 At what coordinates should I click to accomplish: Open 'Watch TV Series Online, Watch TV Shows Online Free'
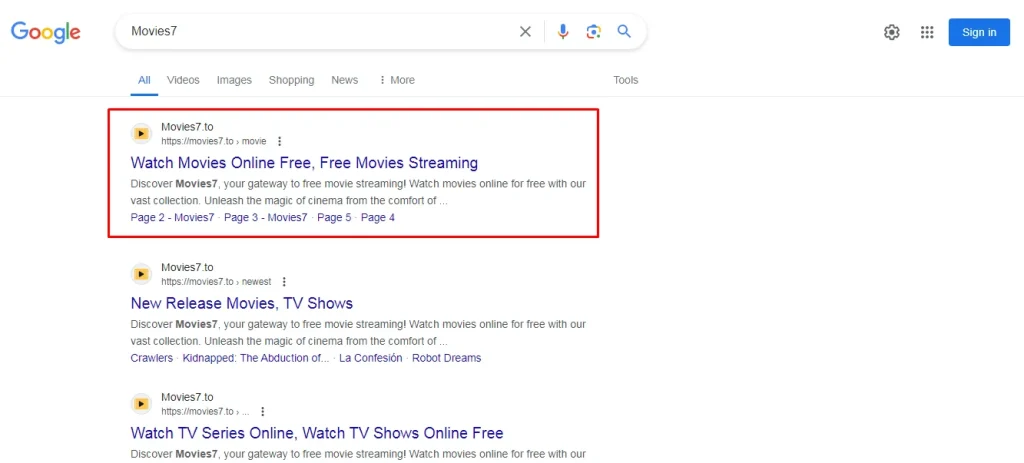tap(317, 433)
